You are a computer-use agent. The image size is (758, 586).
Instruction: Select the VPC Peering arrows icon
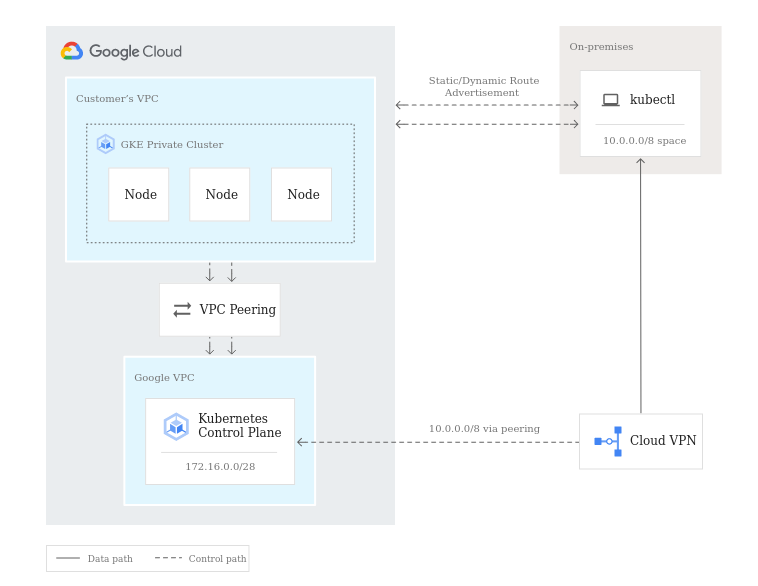click(x=182, y=310)
